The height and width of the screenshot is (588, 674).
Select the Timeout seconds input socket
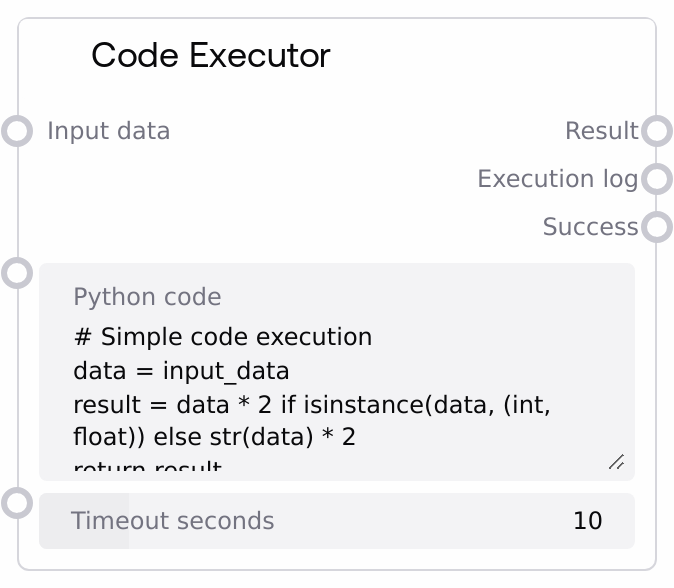tap(17, 502)
